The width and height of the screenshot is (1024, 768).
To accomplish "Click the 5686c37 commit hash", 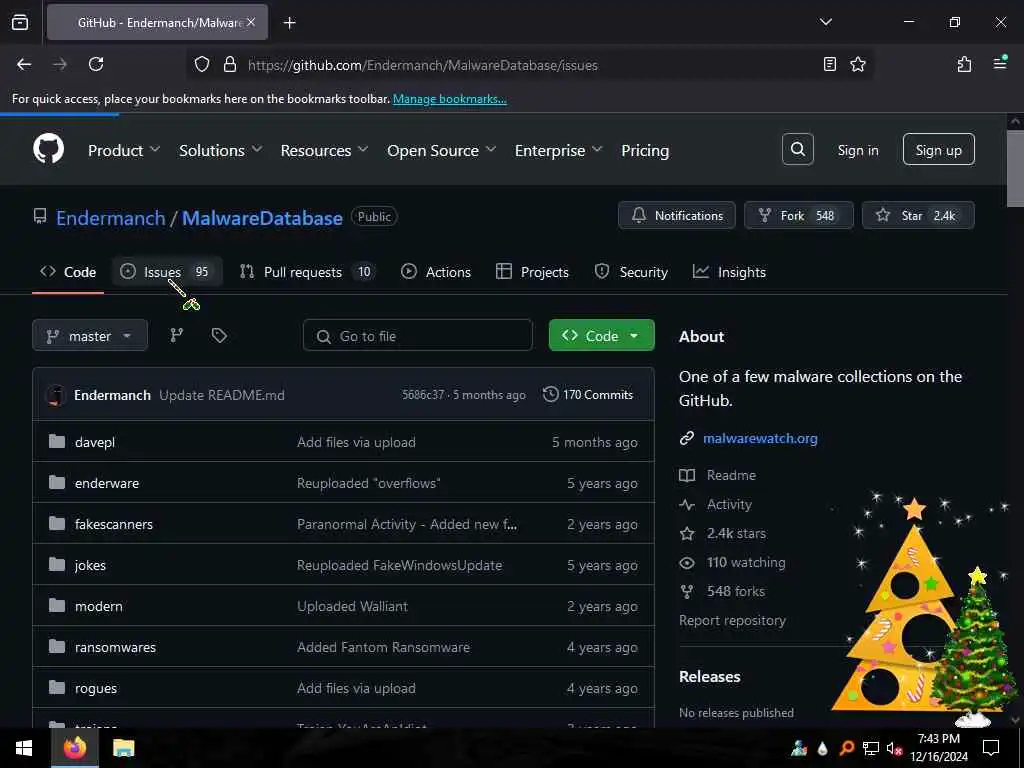I will [423, 395].
